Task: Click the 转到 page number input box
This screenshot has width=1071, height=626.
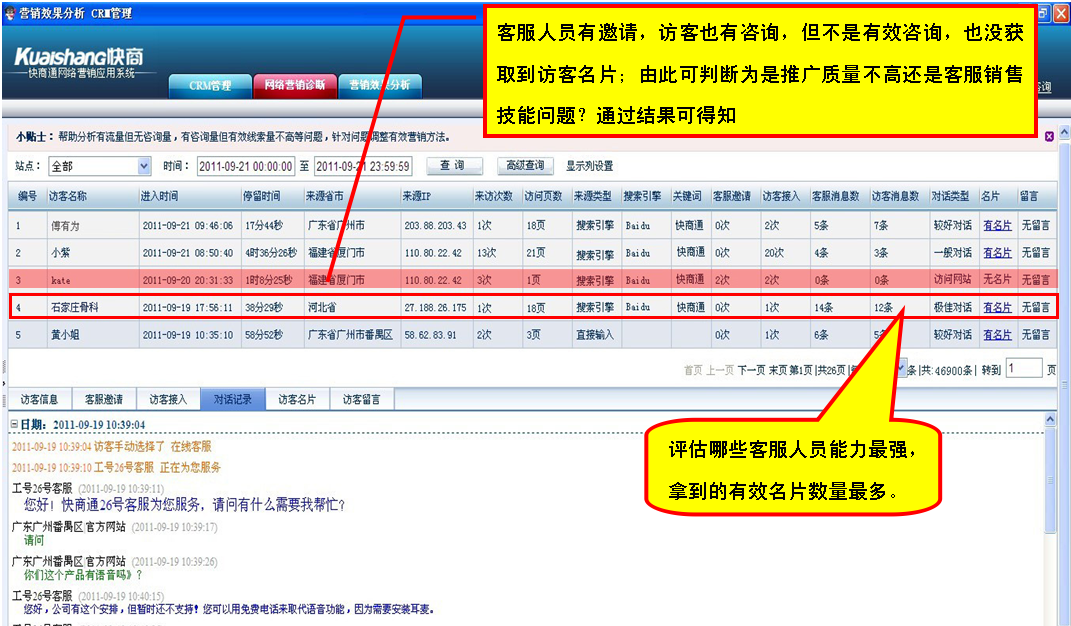Action: click(1022, 369)
